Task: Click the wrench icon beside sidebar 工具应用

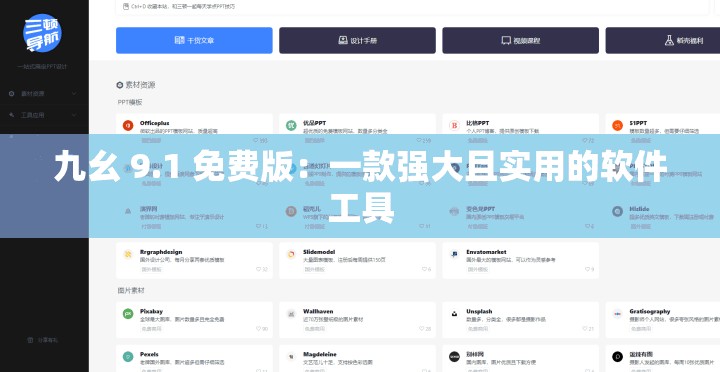Action: tap(11, 115)
